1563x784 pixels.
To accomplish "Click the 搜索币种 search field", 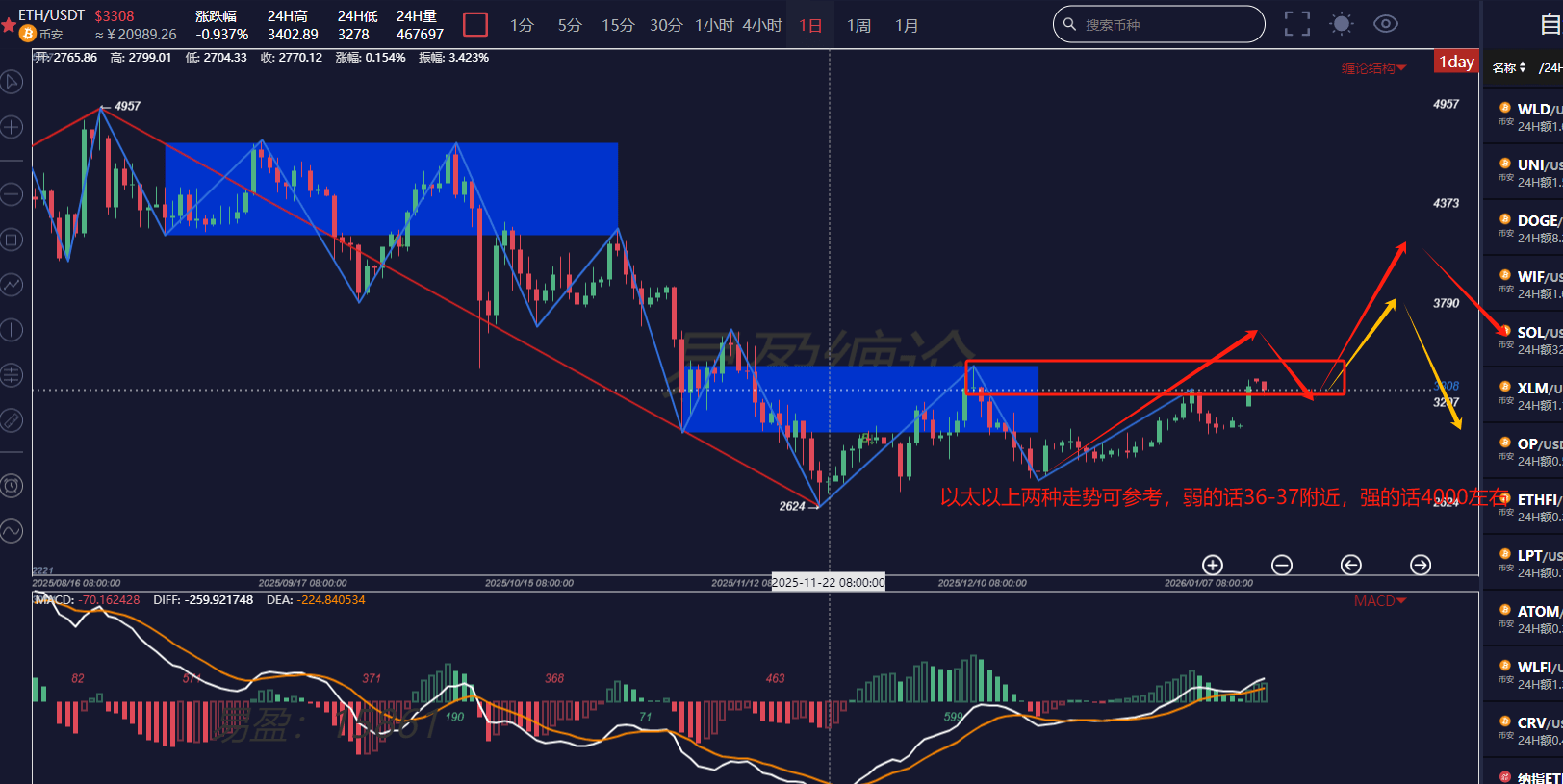I will tap(1159, 24).
